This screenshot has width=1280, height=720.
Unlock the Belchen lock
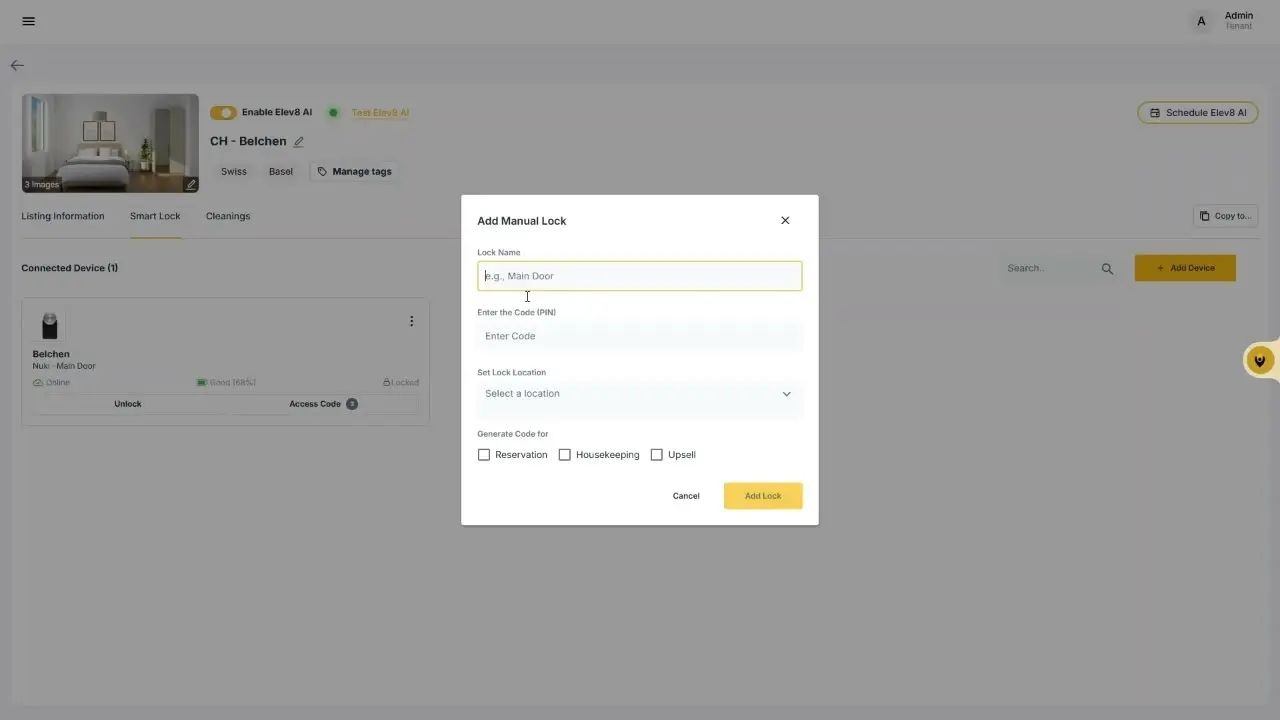coord(128,404)
